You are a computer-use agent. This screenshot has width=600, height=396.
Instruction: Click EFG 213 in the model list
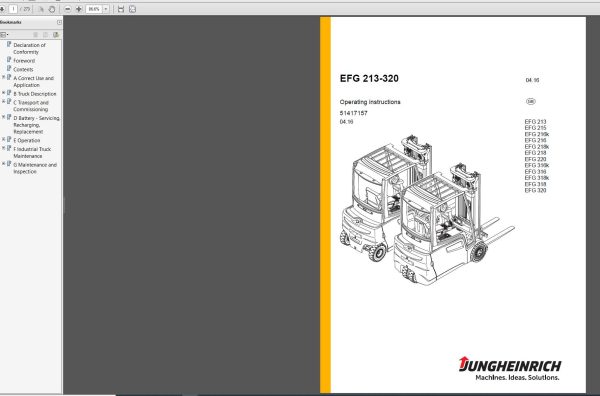535,122
